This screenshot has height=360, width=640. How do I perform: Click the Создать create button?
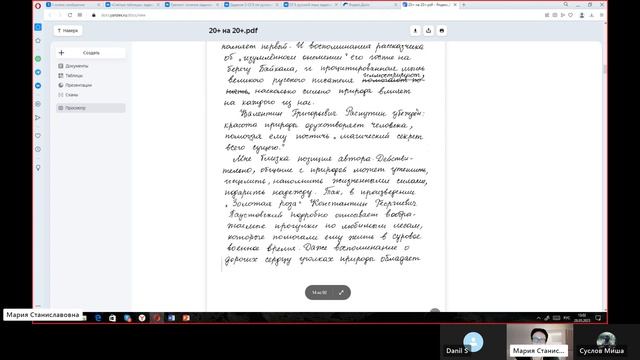click(91, 53)
